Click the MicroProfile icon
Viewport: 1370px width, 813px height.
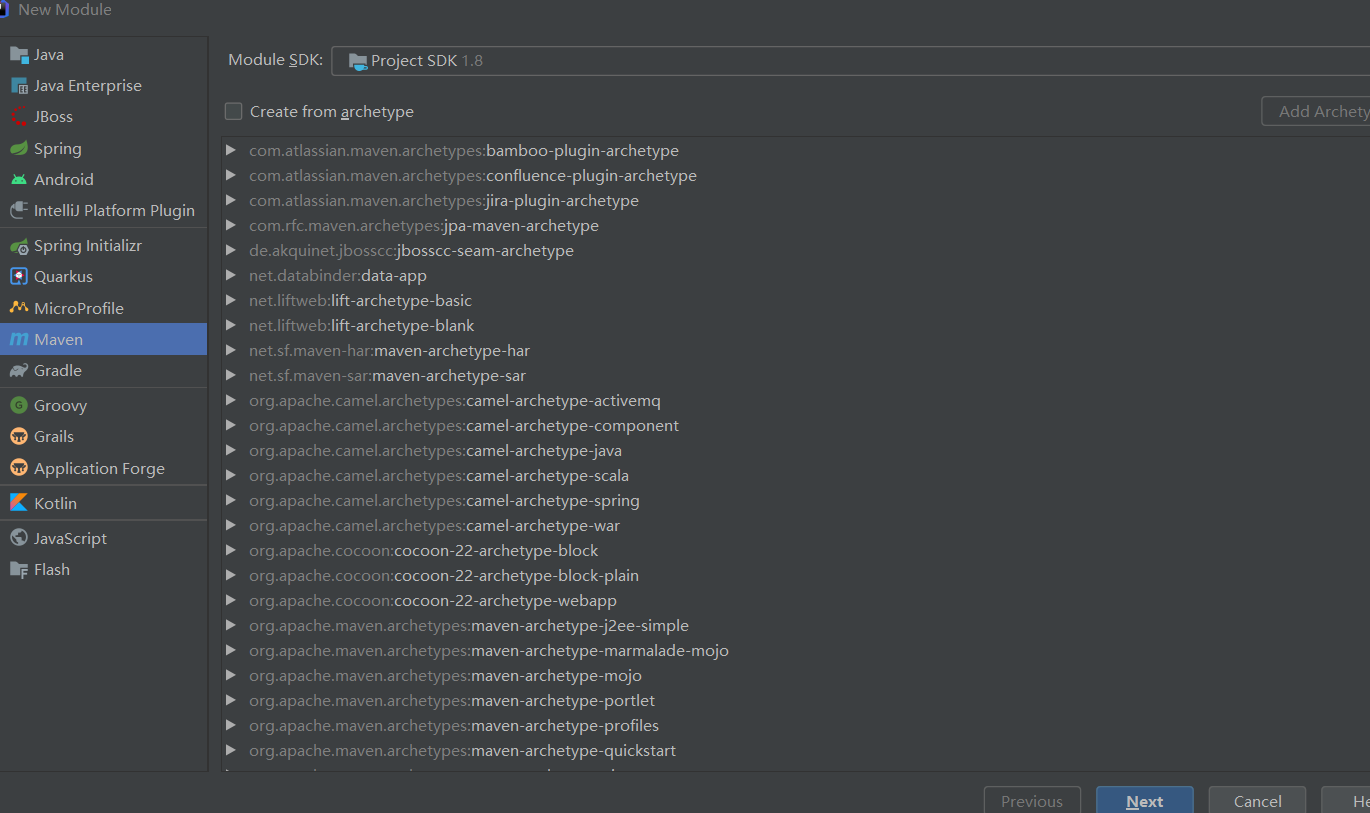18,308
